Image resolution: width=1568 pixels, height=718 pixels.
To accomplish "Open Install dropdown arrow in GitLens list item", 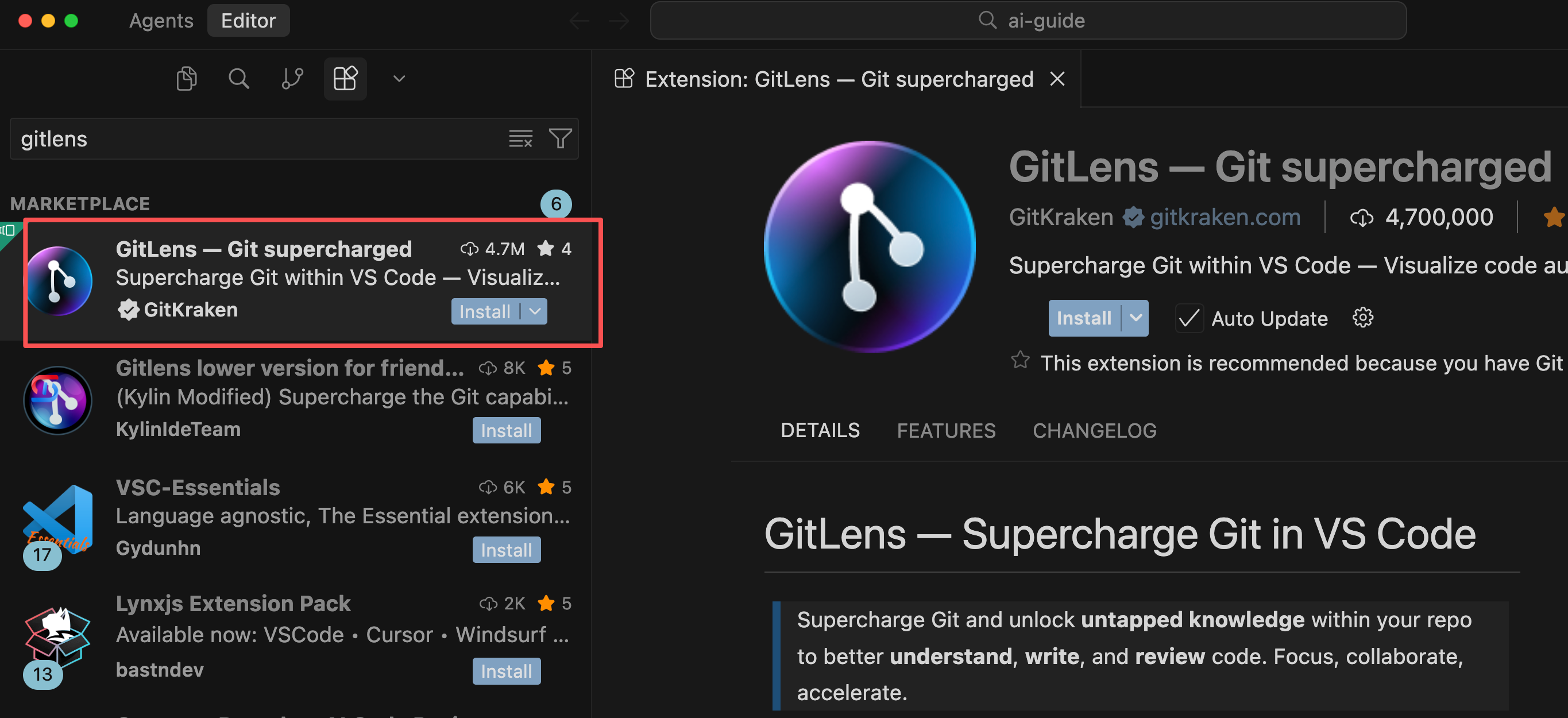I will pyautogui.click(x=535, y=311).
